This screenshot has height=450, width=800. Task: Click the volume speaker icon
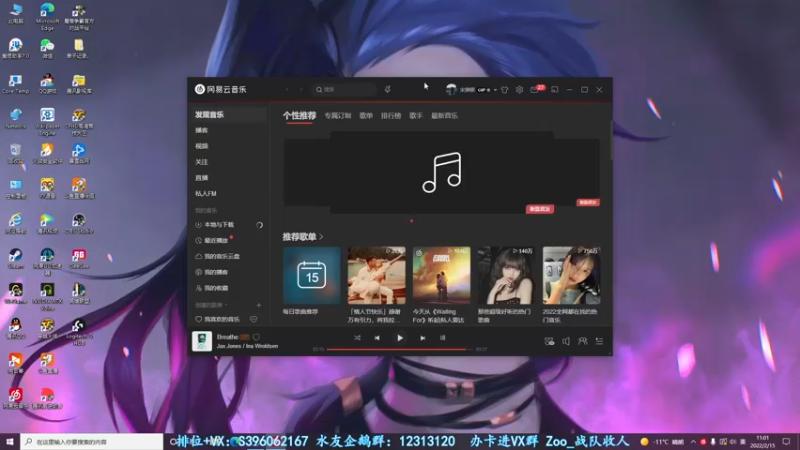click(566, 341)
